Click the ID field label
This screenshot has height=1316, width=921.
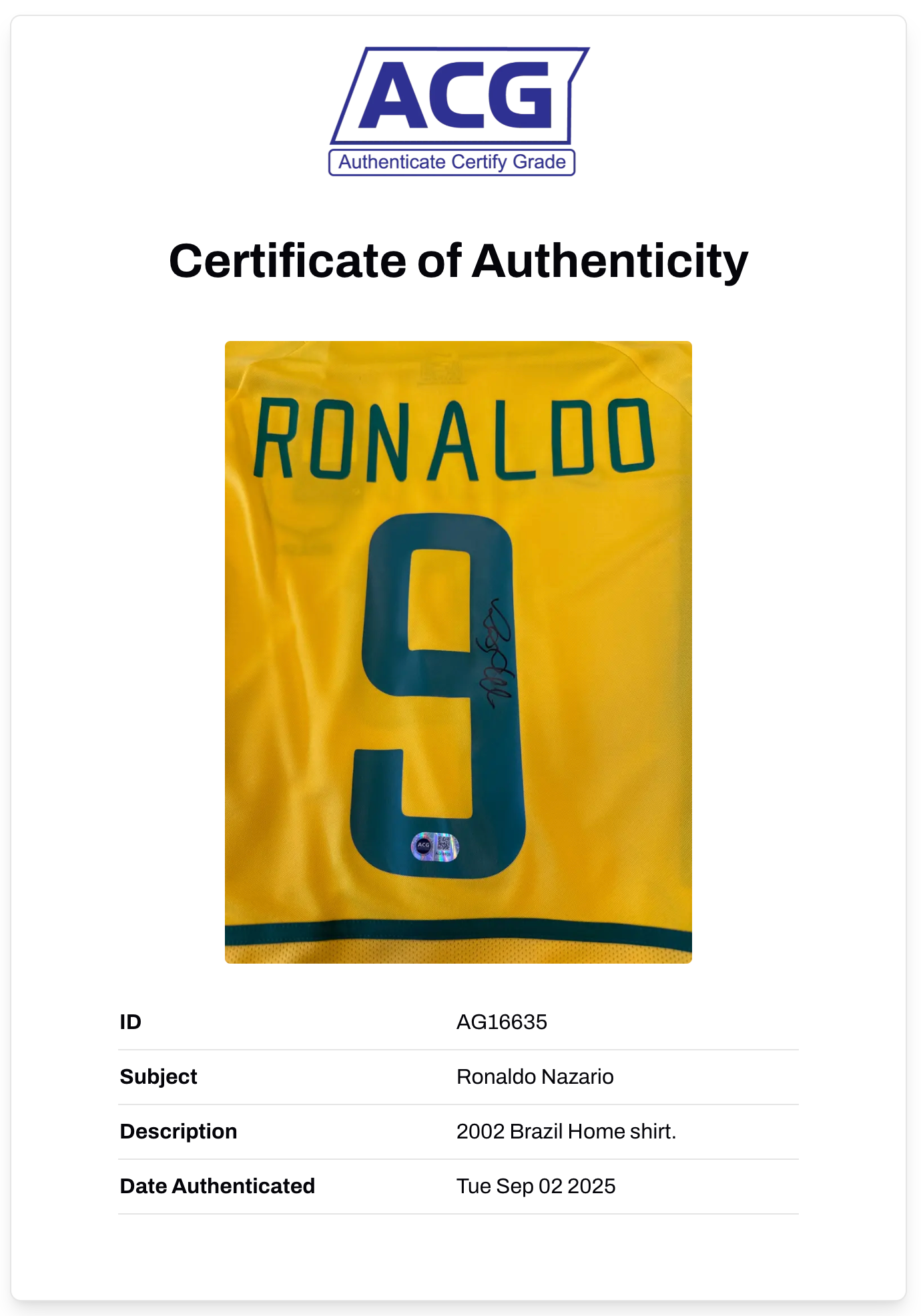click(x=131, y=1022)
